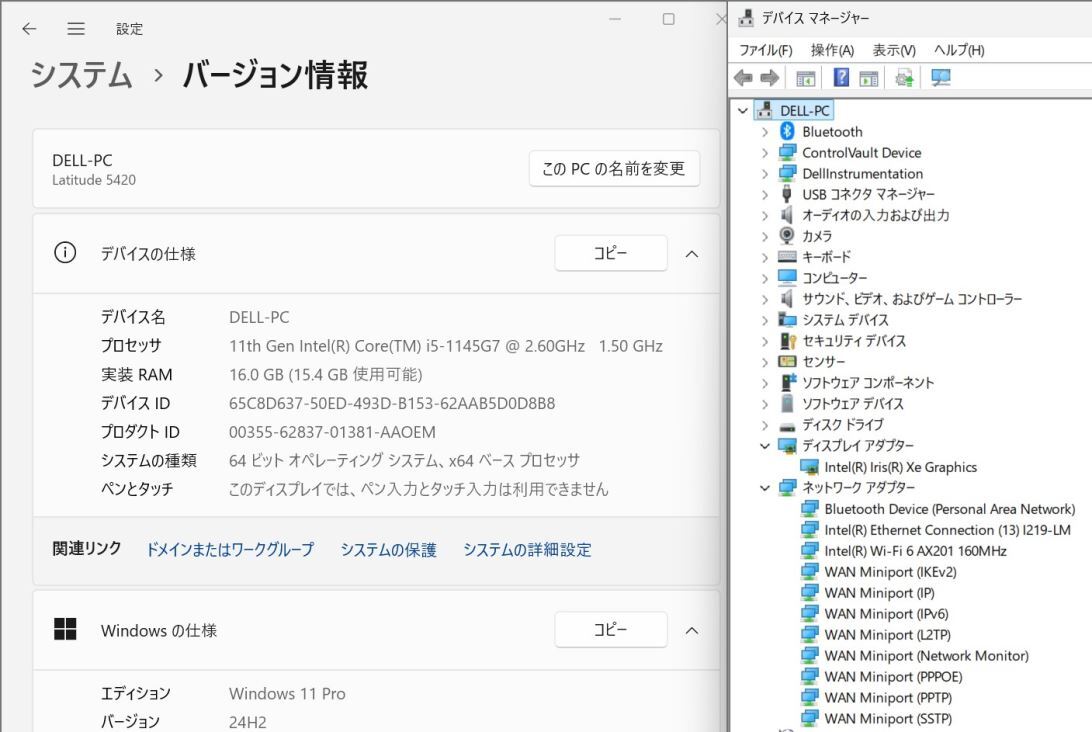Click the adapter icon for Intel(R) Iris(R) Xe Graphics
This screenshot has width=1092, height=732.
click(809, 467)
